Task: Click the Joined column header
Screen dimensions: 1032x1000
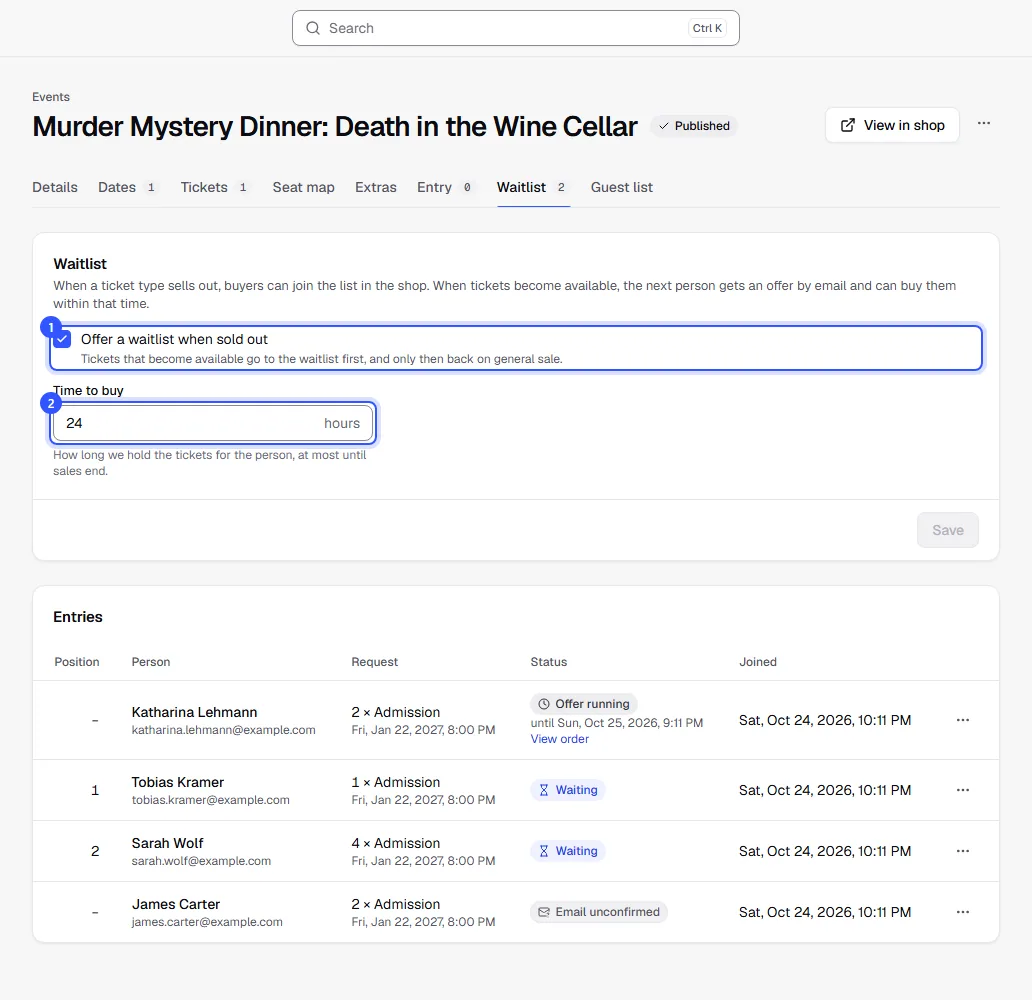Action: tap(758, 662)
